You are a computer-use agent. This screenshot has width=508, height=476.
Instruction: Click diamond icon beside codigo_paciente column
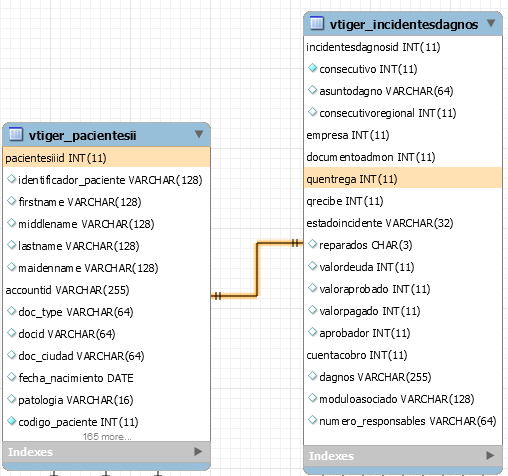point(11,421)
